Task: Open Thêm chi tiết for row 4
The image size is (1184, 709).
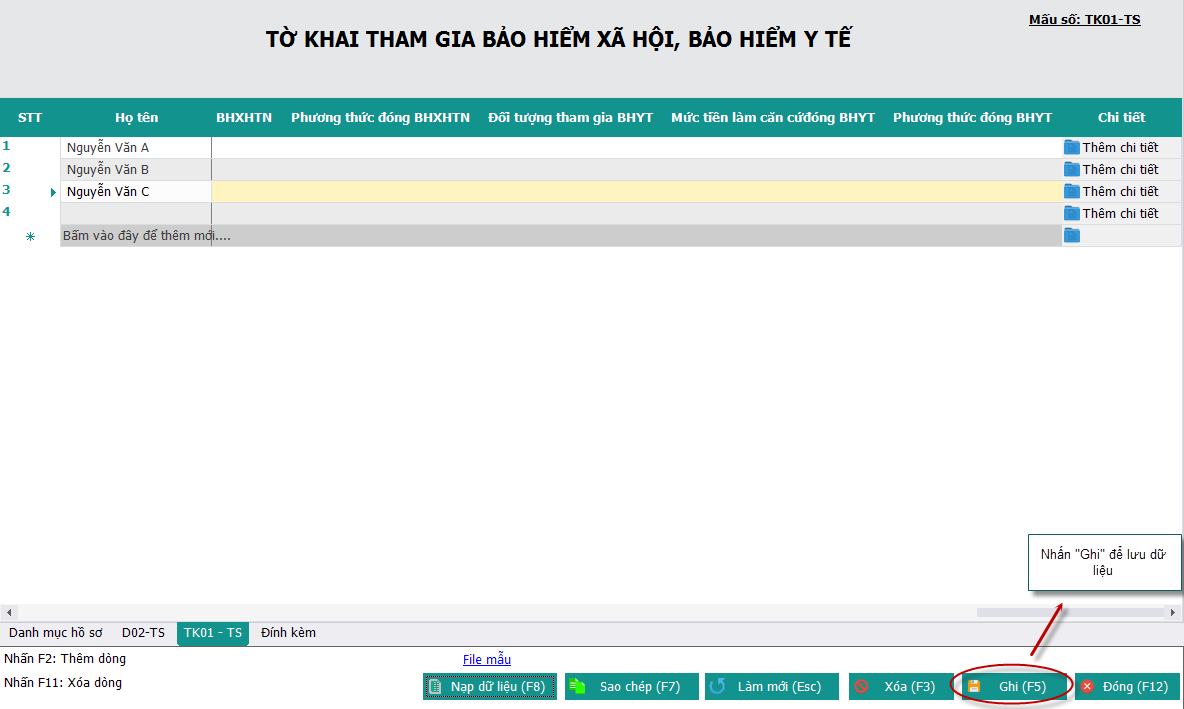Action: 1120,213
